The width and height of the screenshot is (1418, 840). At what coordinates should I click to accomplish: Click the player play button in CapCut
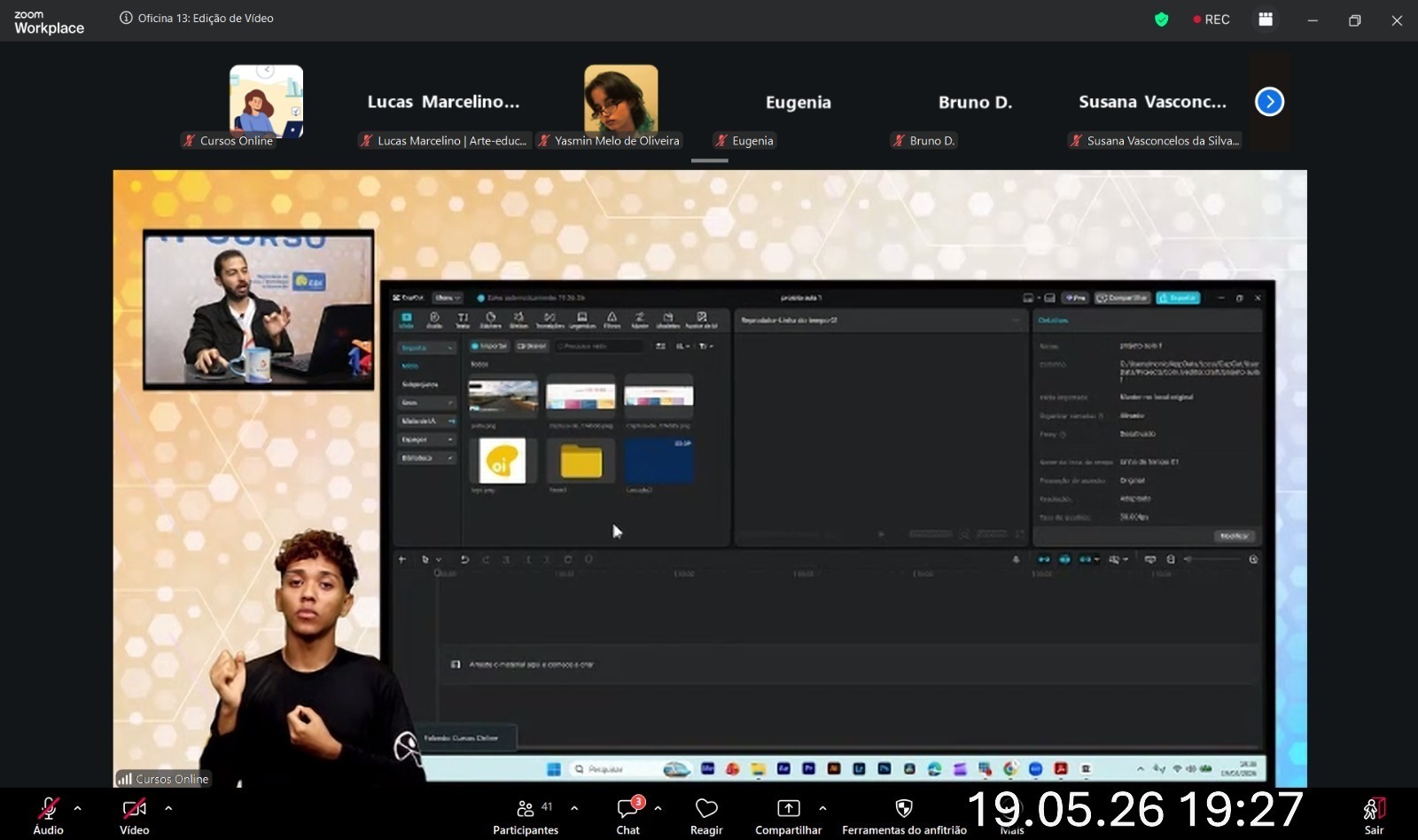[x=881, y=534]
